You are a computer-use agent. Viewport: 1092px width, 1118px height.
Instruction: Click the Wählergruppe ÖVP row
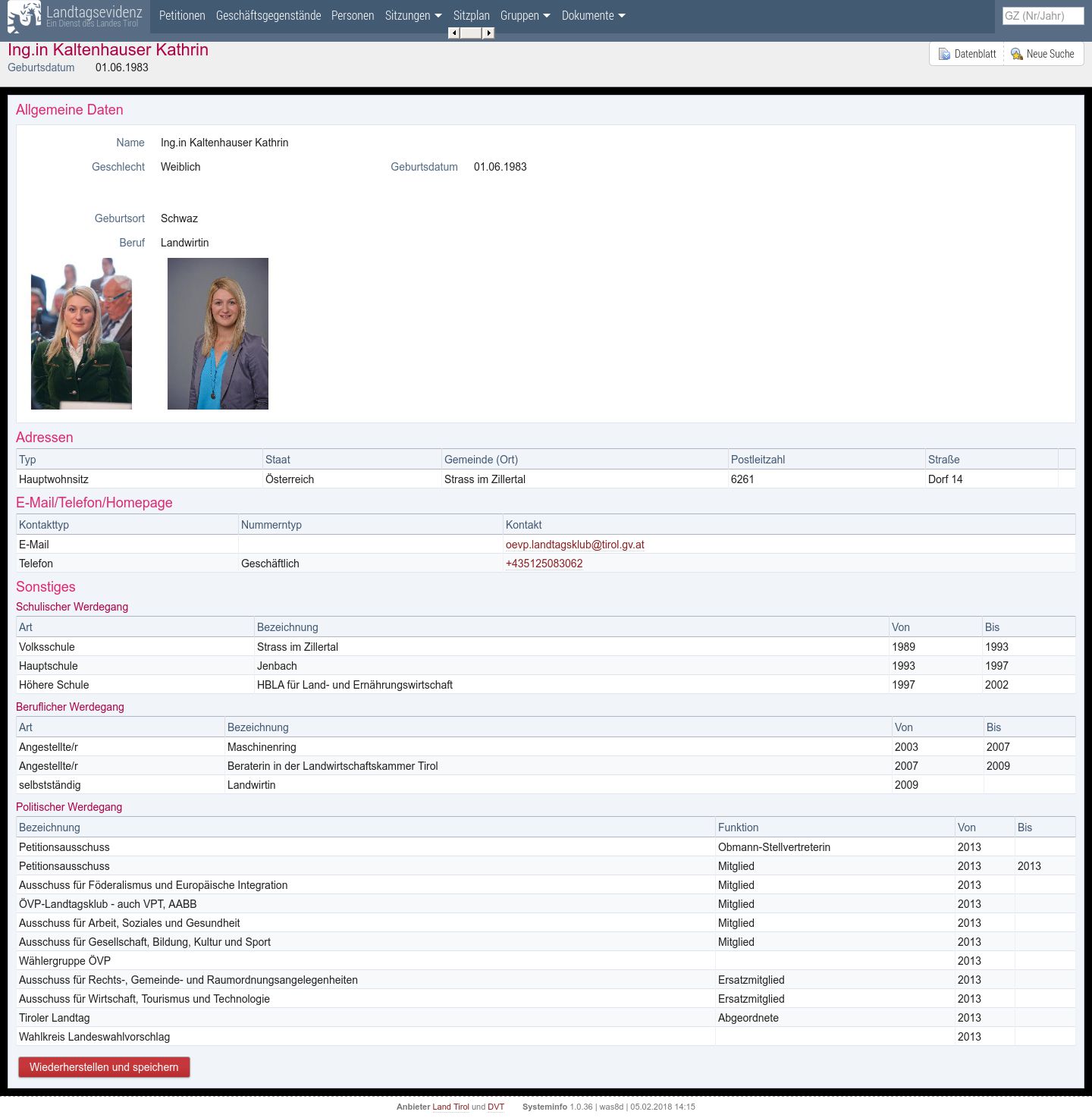click(x=546, y=961)
